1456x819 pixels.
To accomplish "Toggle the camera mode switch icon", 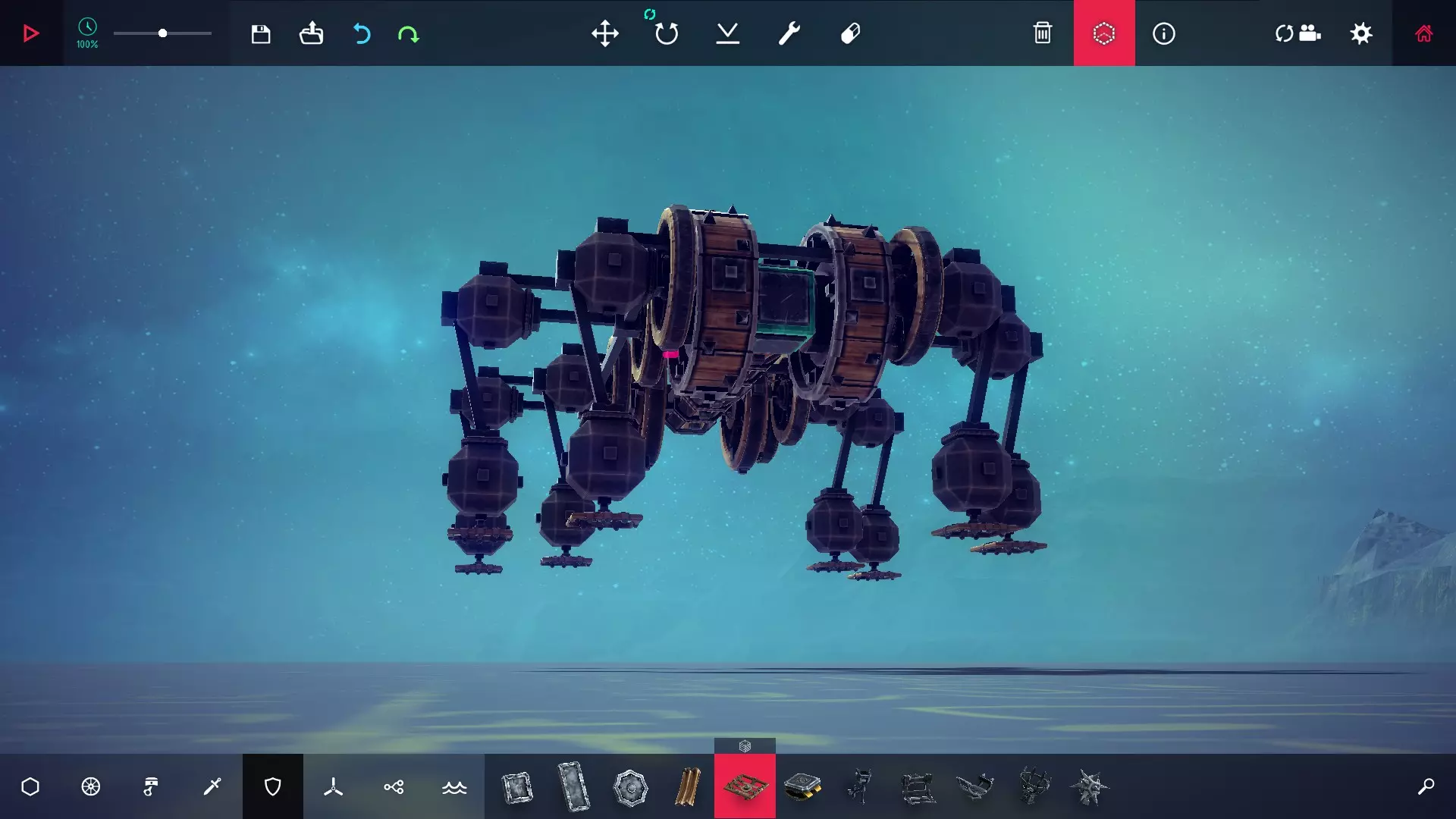I will (1298, 33).
